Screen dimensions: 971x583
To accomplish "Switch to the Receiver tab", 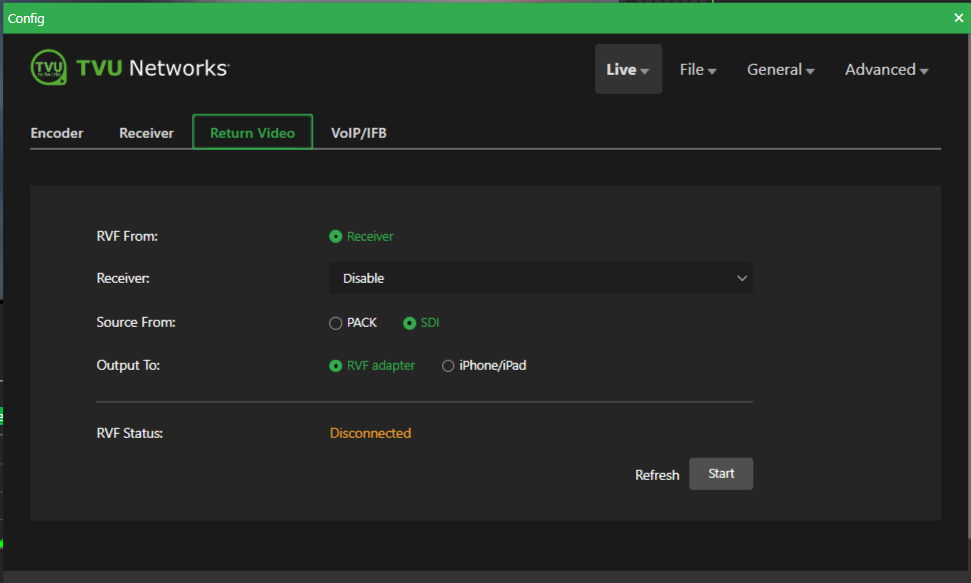I will coord(146,133).
